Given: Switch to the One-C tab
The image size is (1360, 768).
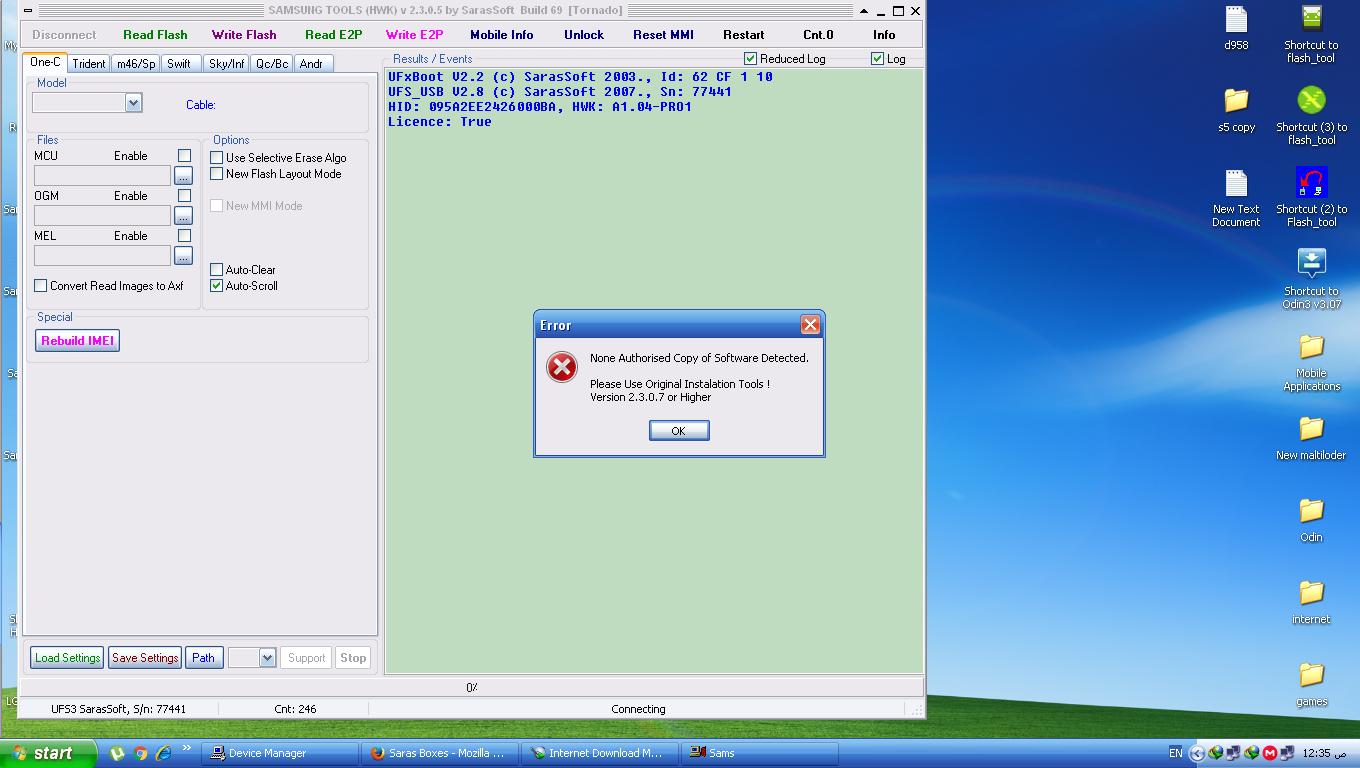Looking at the screenshot, I should (x=45, y=62).
